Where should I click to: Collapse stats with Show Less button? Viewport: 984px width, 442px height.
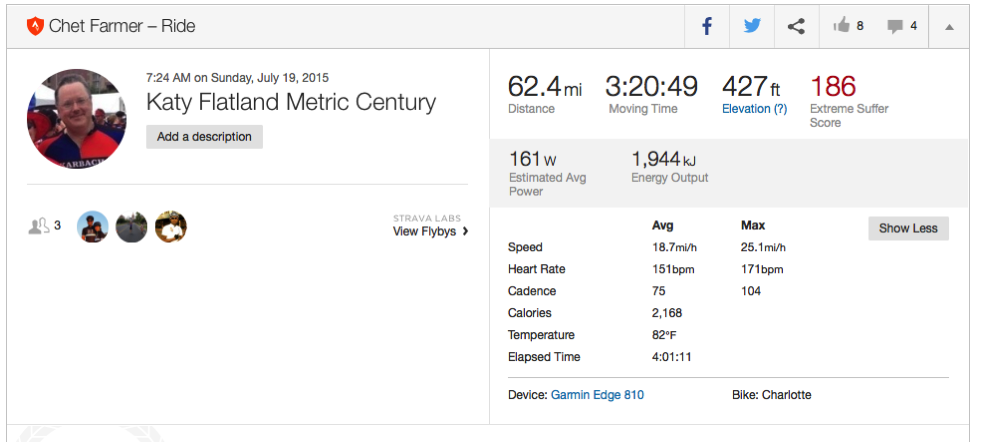pyautogui.click(x=908, y=229)
